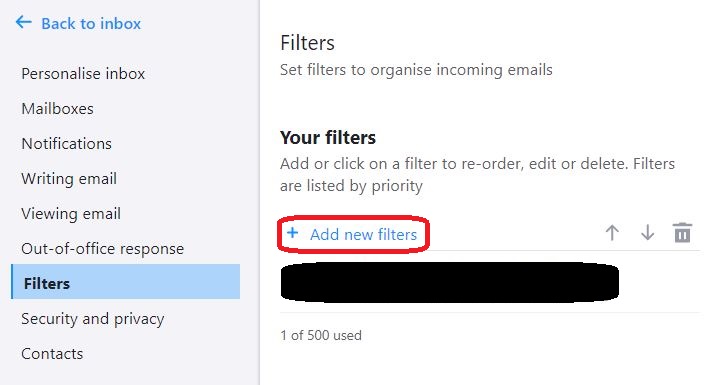Click the Filters page heading
The height and width of the screenshot is (385, 719).
307,43
